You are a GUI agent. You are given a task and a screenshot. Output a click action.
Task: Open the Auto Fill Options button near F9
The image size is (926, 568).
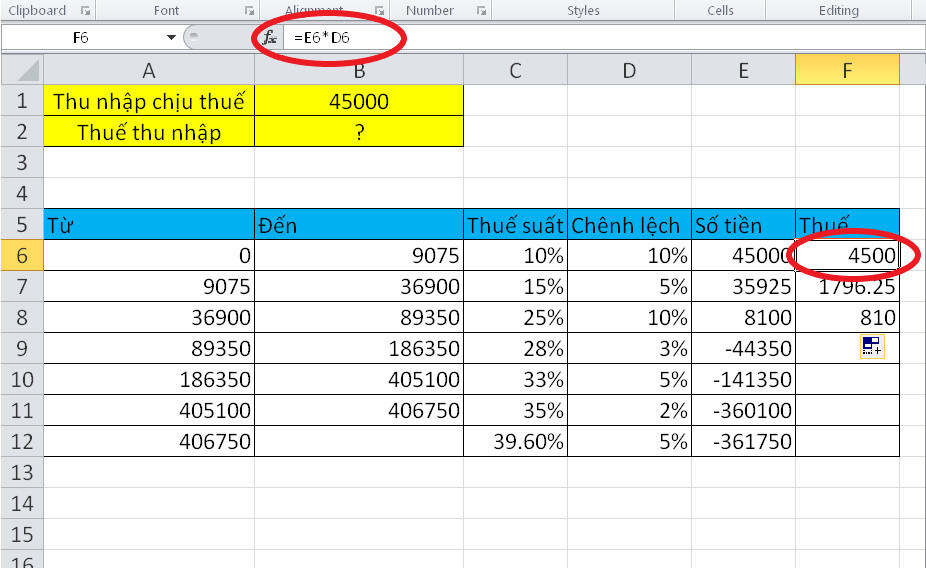[872, 347]
